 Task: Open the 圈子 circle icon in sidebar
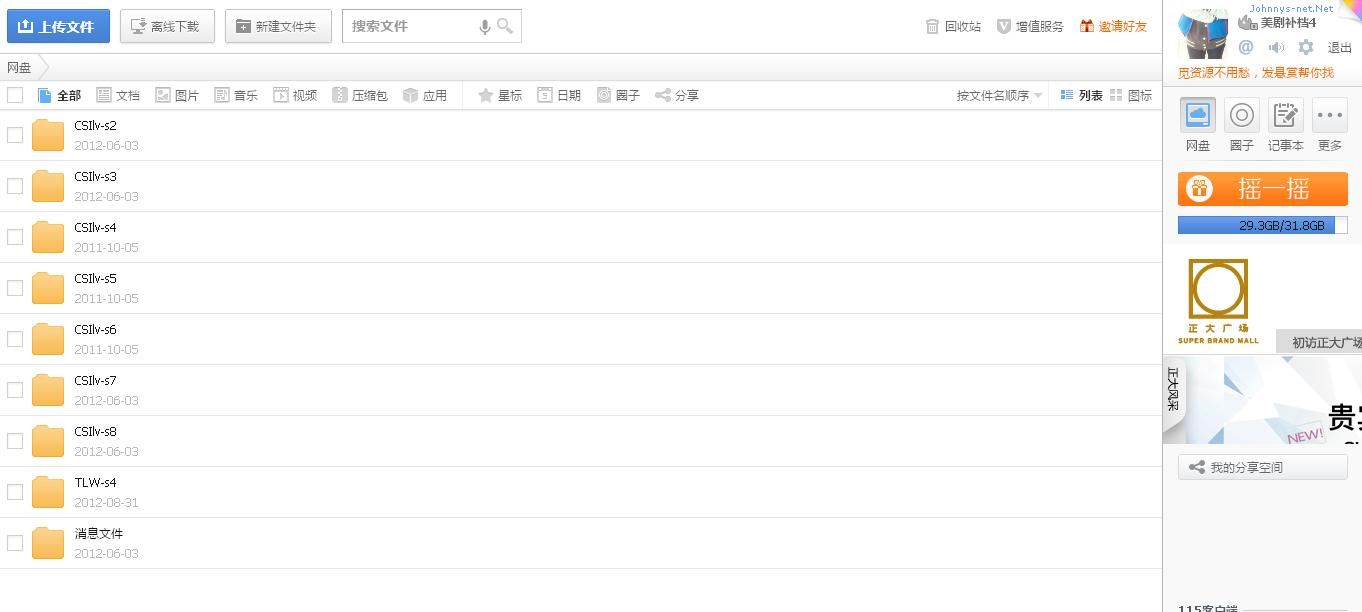click(1241, 116)
